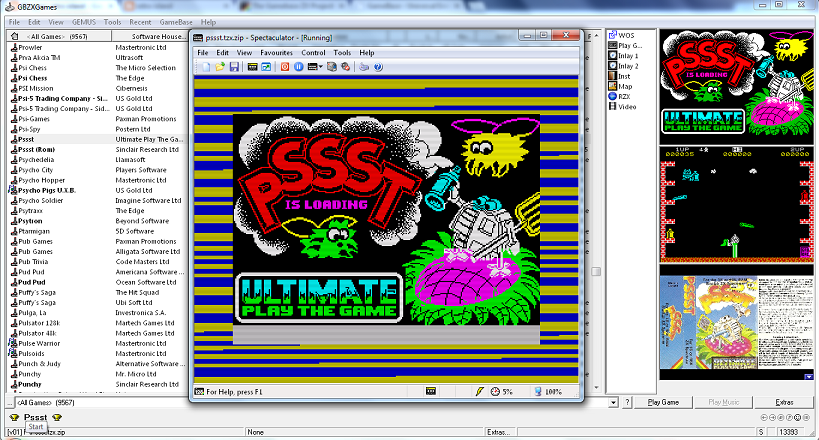Click the in-game screenshot thumbnail
Image resolution: width=819 pixels, height=440 pixels.
click(737, 204)
